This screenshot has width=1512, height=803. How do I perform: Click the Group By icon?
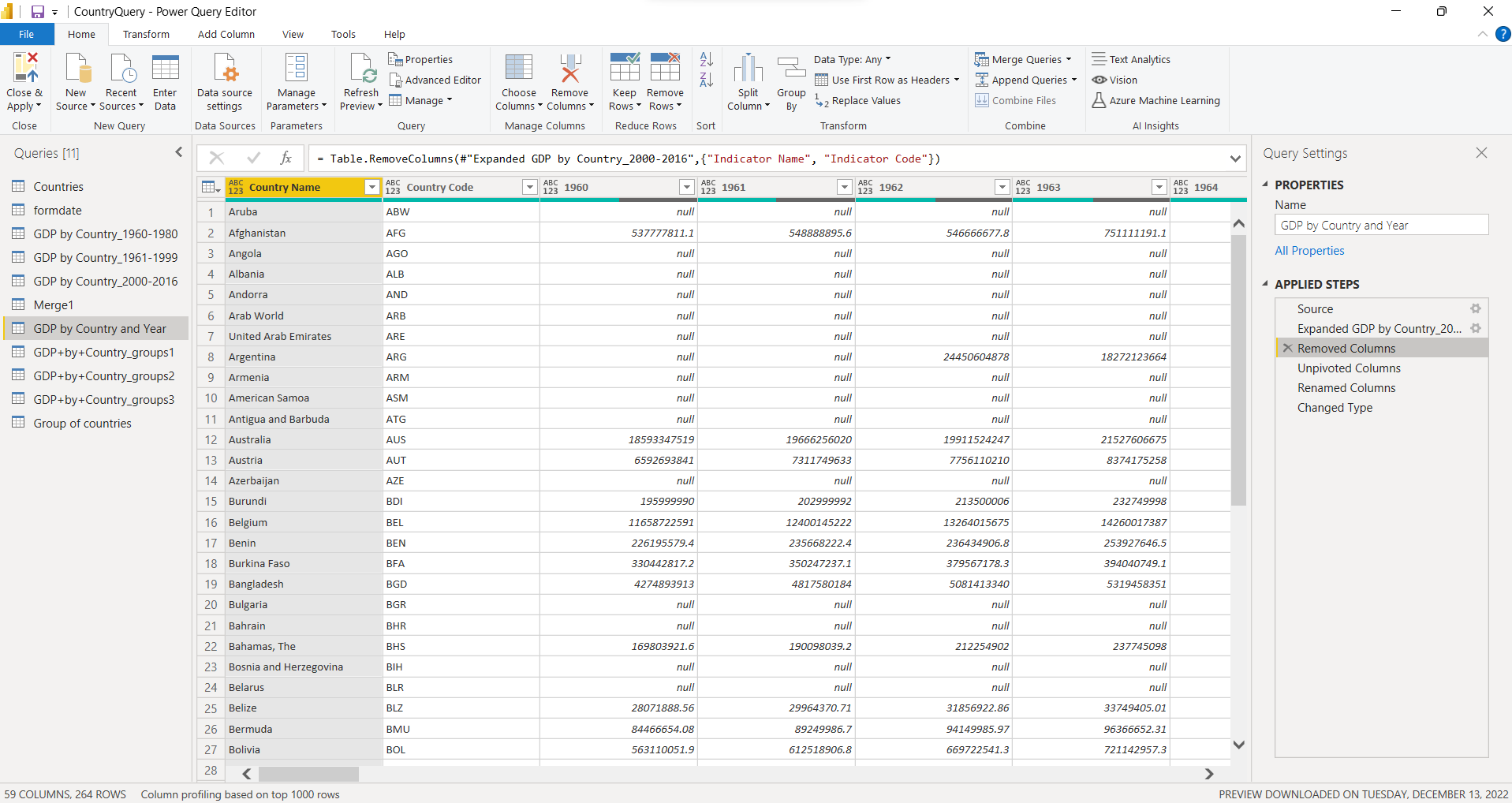[791, 68]
